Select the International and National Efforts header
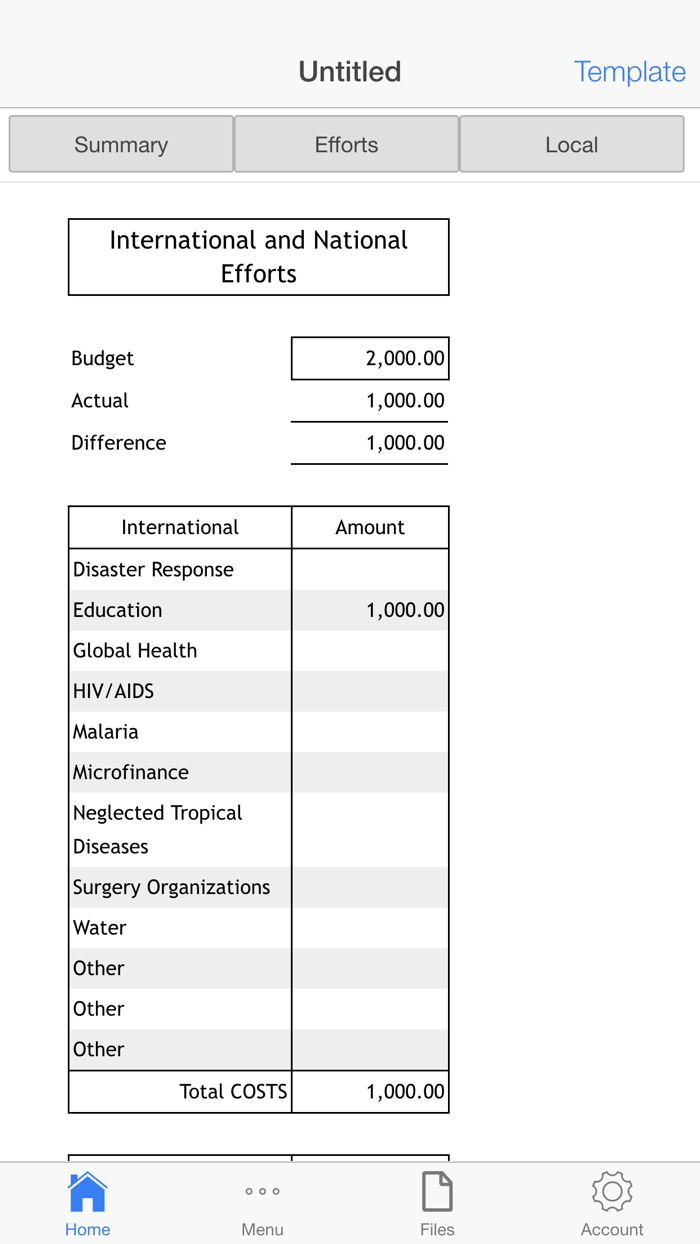 [258, 256]
